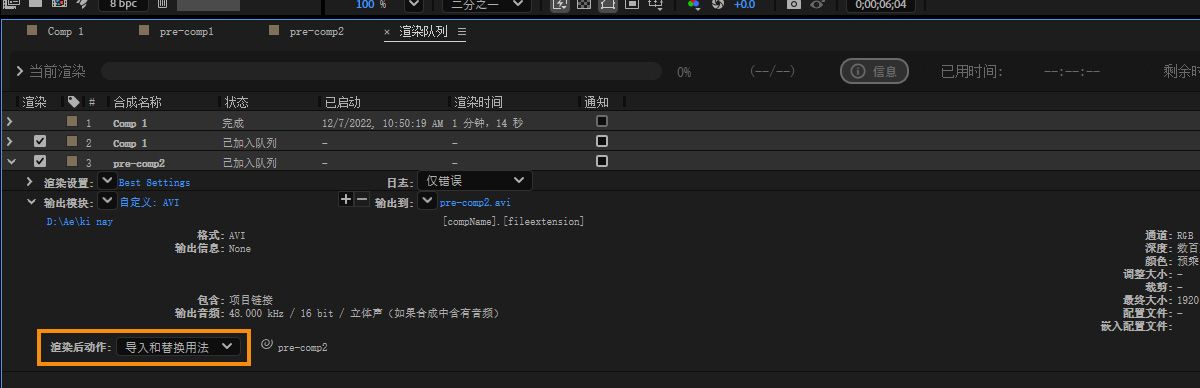Click the D:\Ae\ki nay path link

click(79, 222)
